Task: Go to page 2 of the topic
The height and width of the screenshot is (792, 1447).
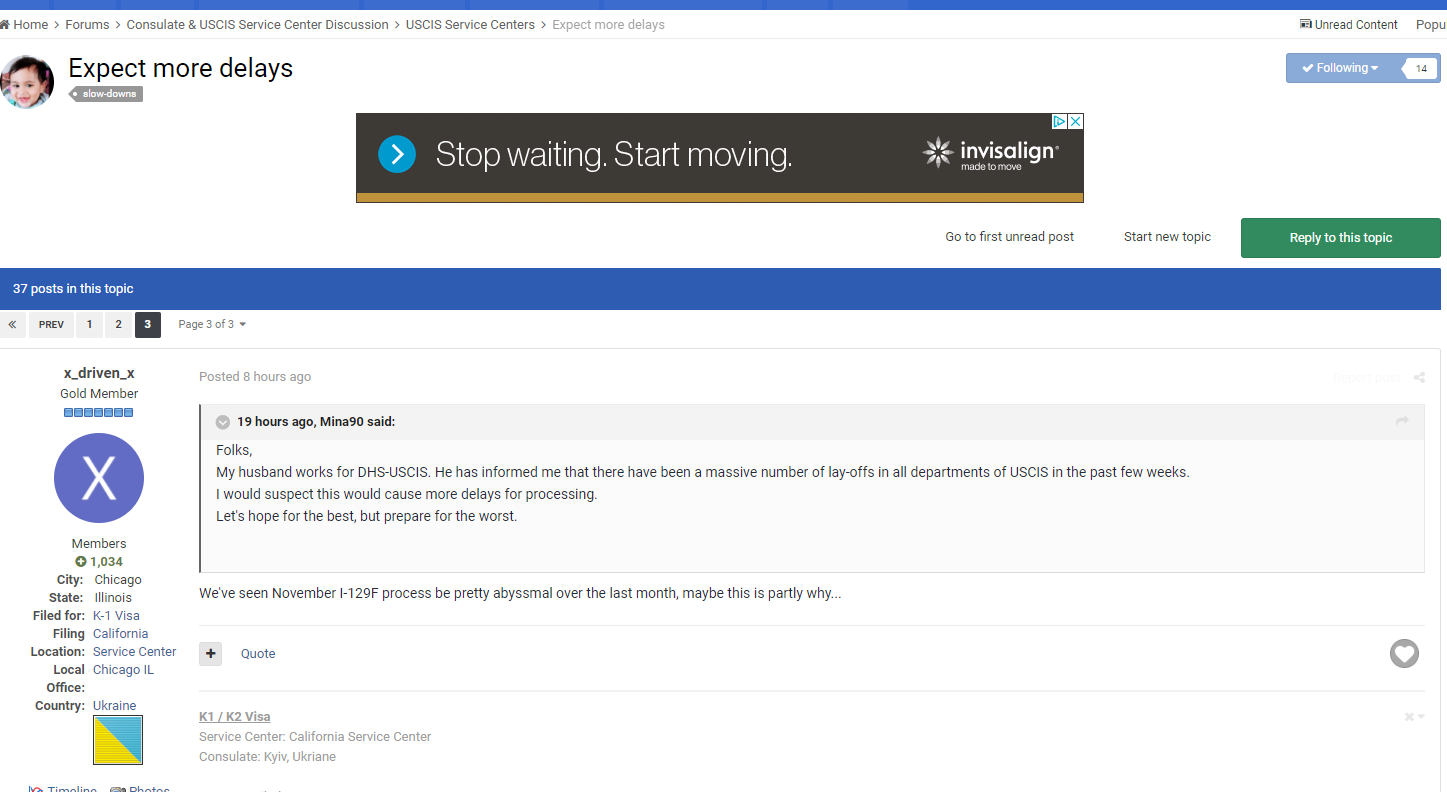Action: (118, 325)
